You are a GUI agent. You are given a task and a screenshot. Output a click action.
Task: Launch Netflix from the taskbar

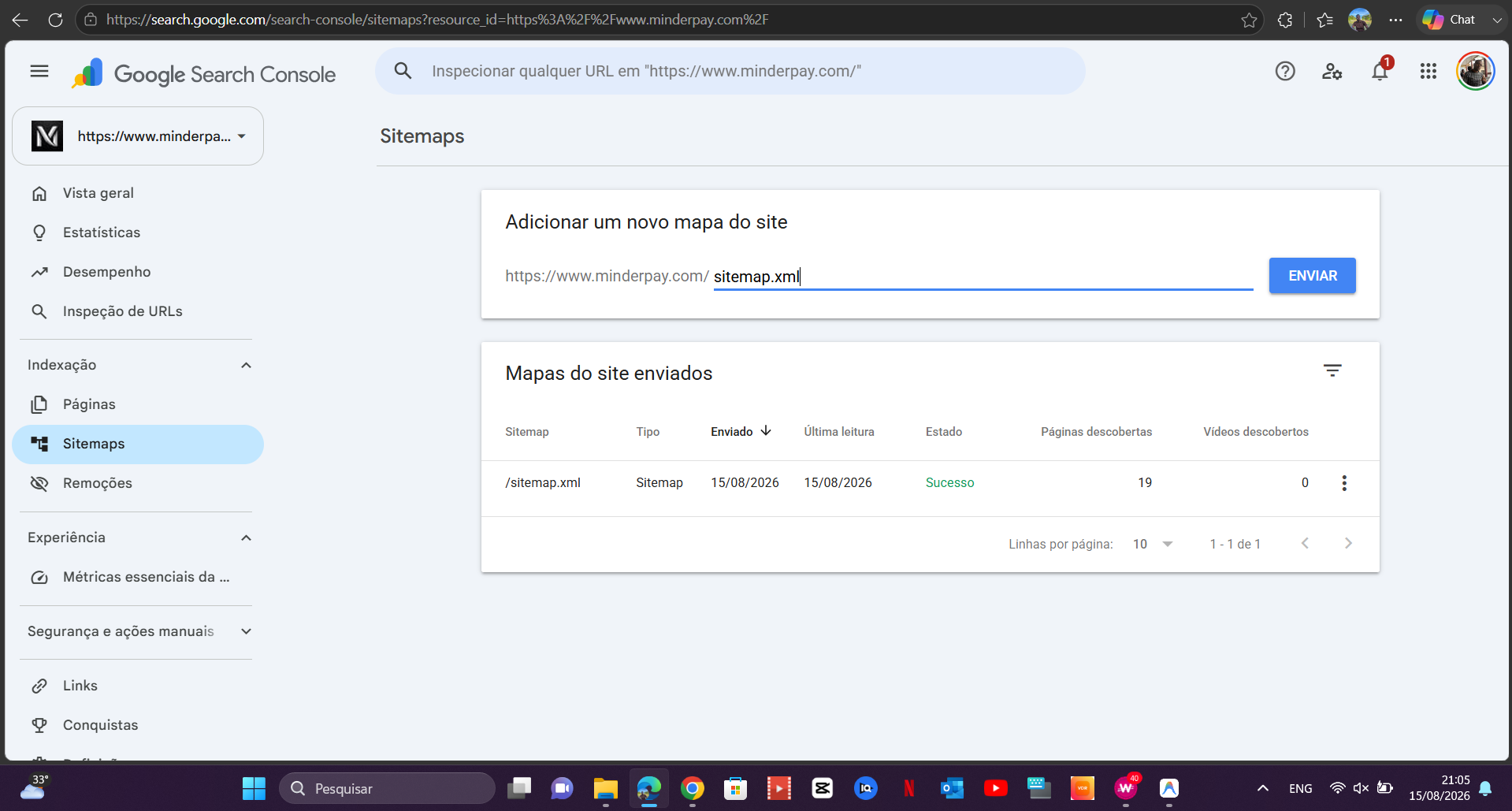coord(909,788)
